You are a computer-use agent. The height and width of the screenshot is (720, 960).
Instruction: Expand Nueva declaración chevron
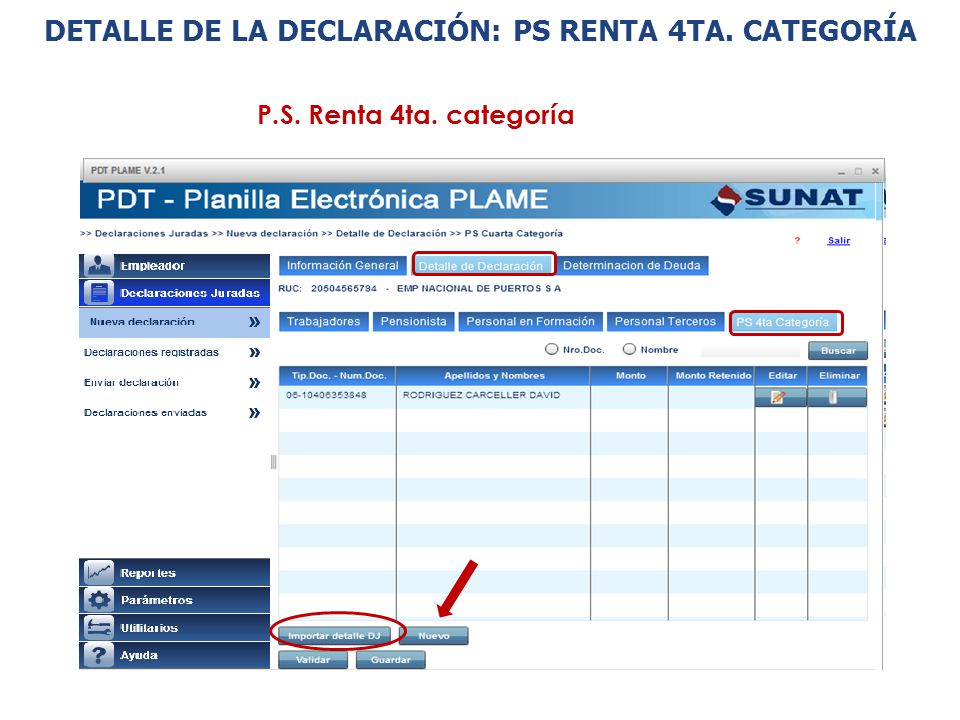point(254,322)
